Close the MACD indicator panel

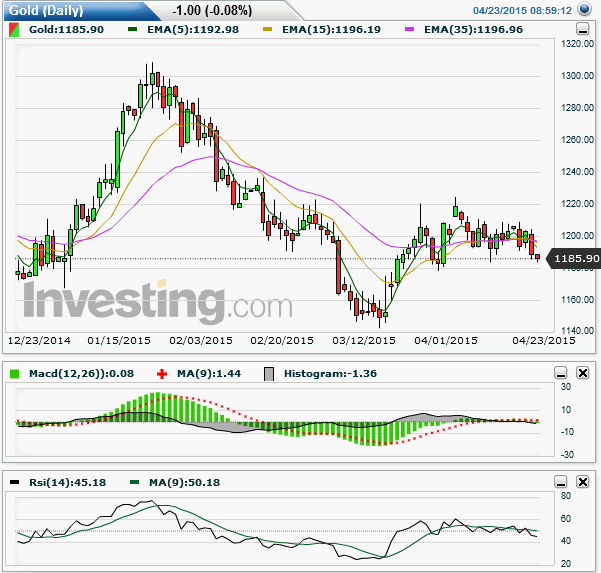[x=583, y=373]
